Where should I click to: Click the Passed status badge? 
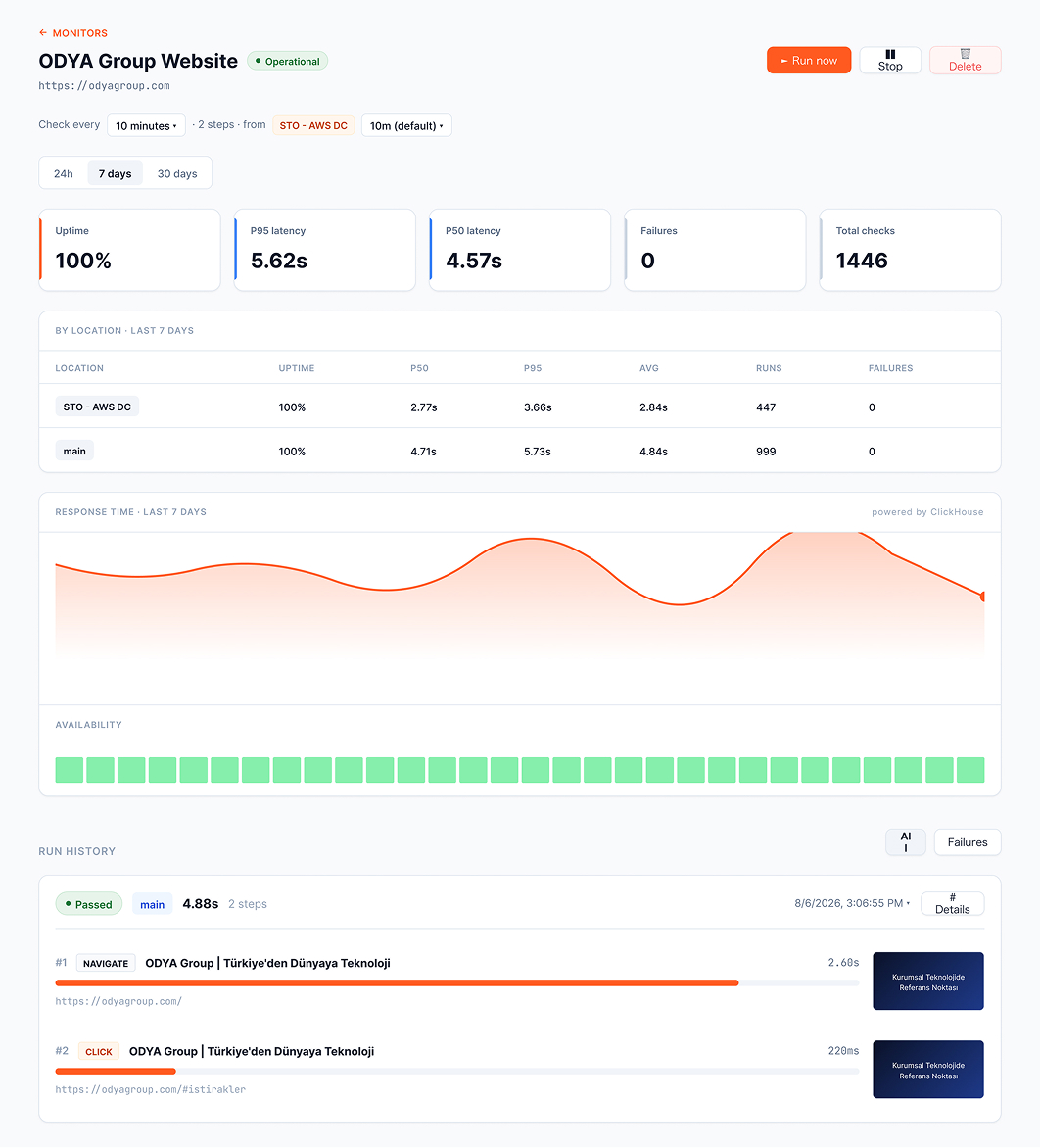[88, 904]
